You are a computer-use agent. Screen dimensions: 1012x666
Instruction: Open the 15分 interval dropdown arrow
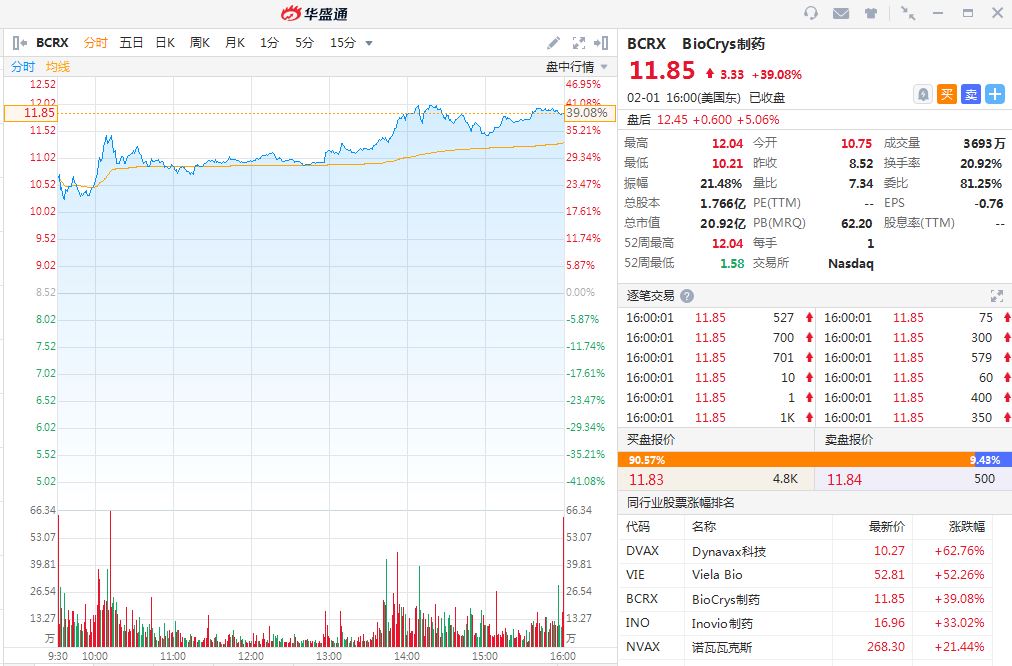(369, 43)
